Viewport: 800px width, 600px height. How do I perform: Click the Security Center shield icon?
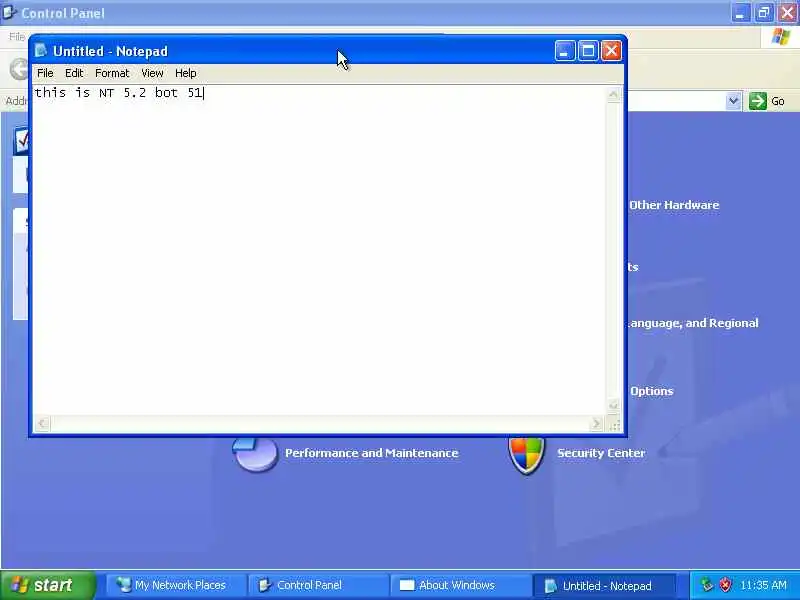pos(527,454)
